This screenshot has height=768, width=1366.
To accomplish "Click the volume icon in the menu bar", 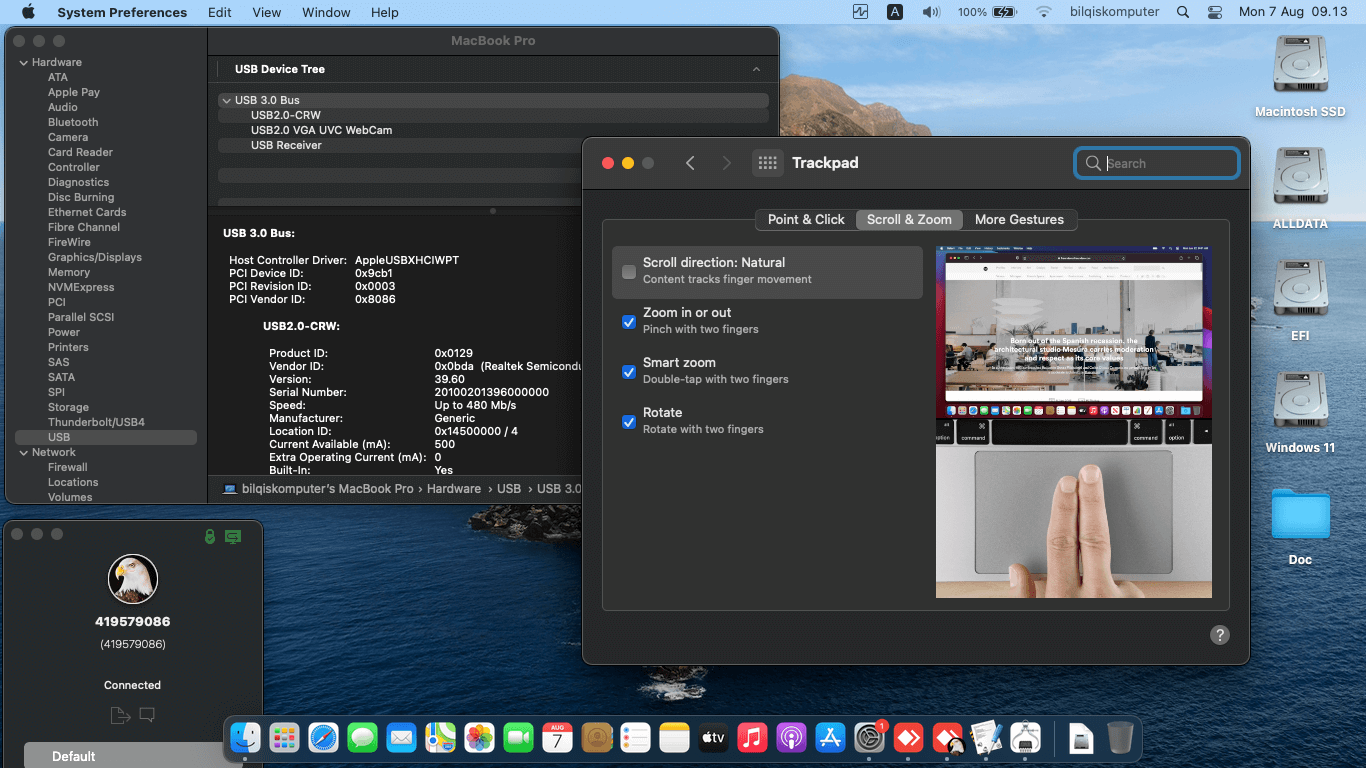I will (931, 12).
